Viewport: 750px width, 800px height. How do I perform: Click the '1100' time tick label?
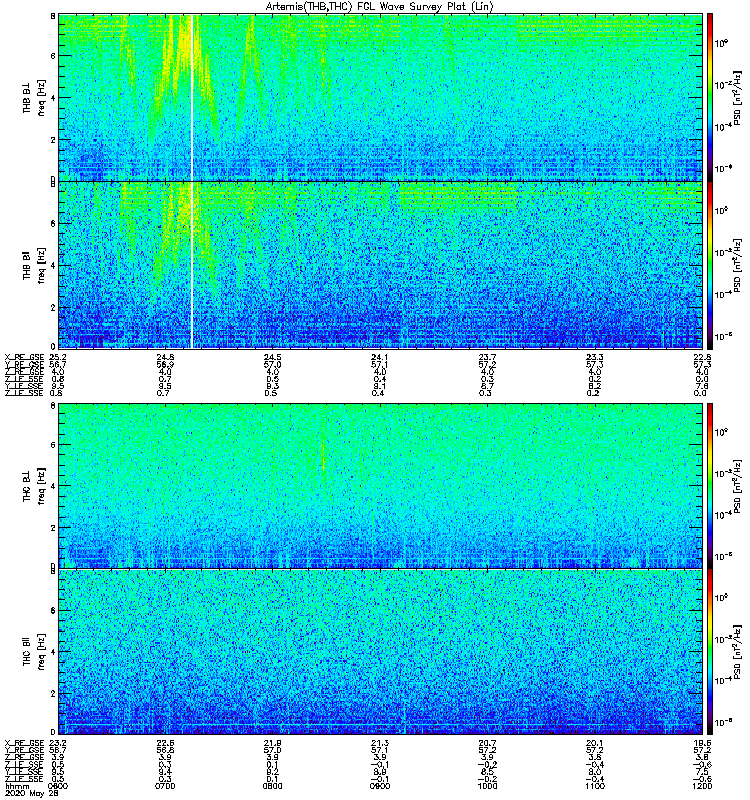tap(595, 786)
